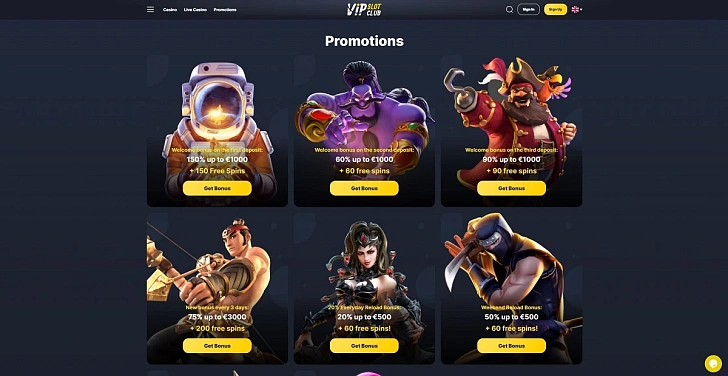Click the VIP Slot Club logo
728x376 pixels.
[364, 9]
